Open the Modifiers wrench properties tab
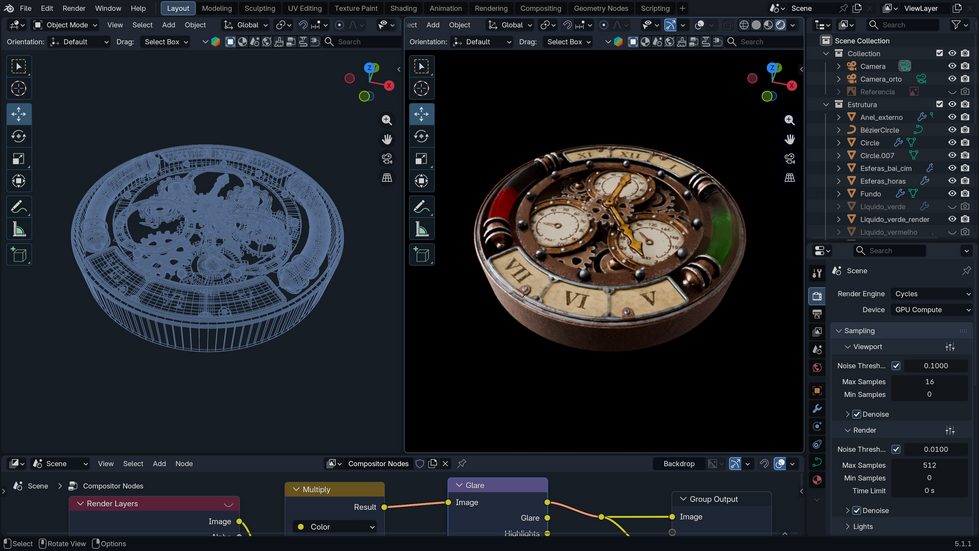979x551 pixels. click(817, 409)
